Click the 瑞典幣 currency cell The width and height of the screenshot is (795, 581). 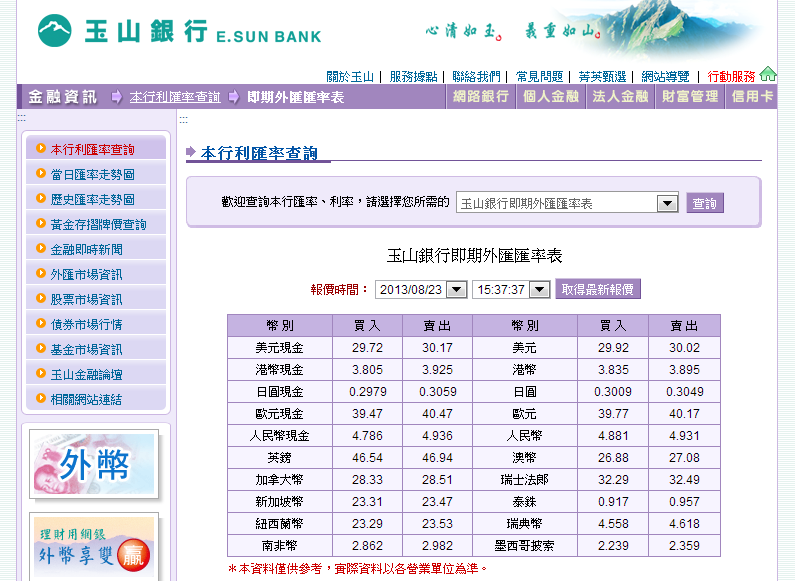pyautogui.click(x=525, y=524)
